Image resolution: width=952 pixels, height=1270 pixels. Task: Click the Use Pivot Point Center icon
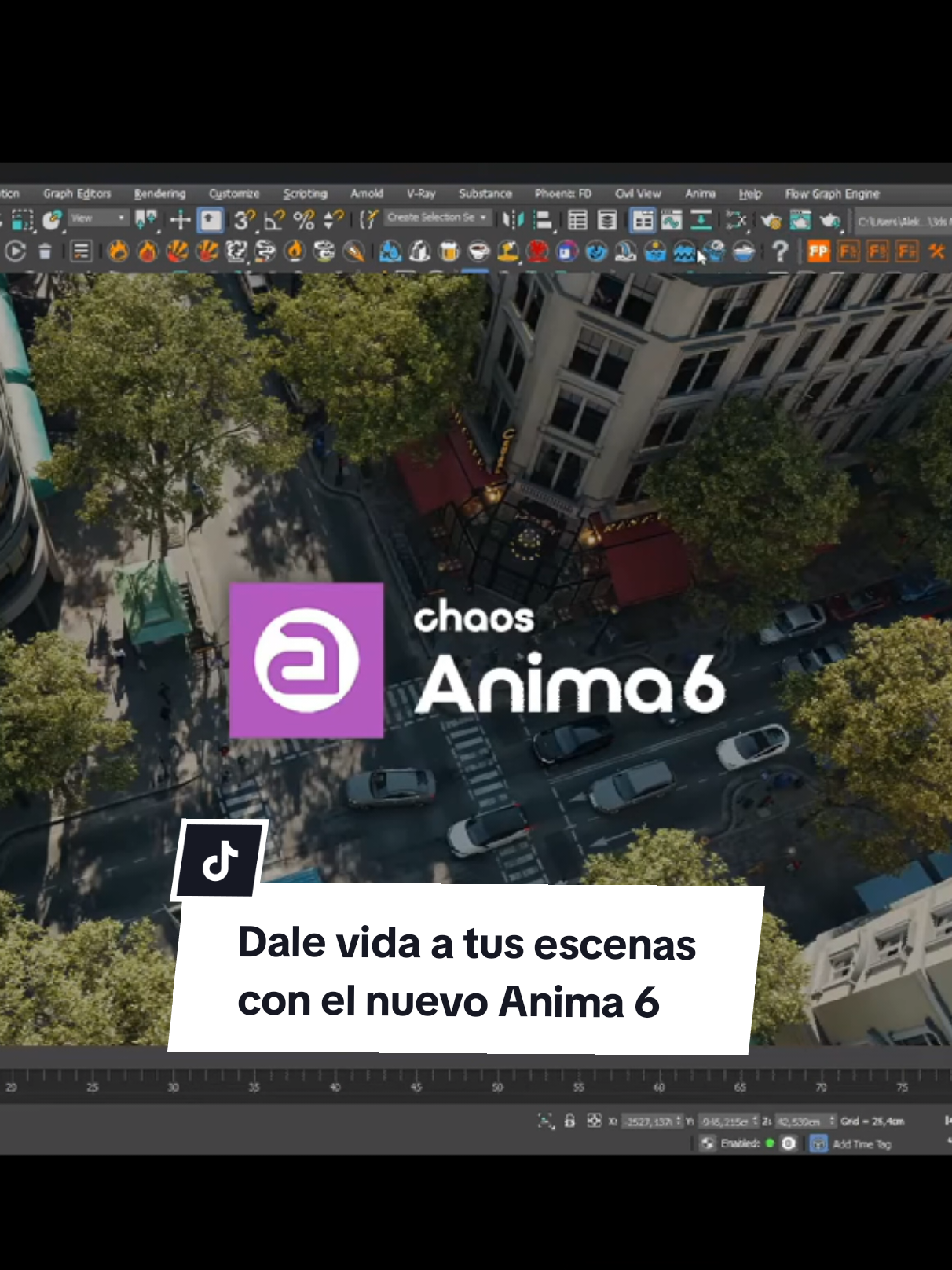146,220
